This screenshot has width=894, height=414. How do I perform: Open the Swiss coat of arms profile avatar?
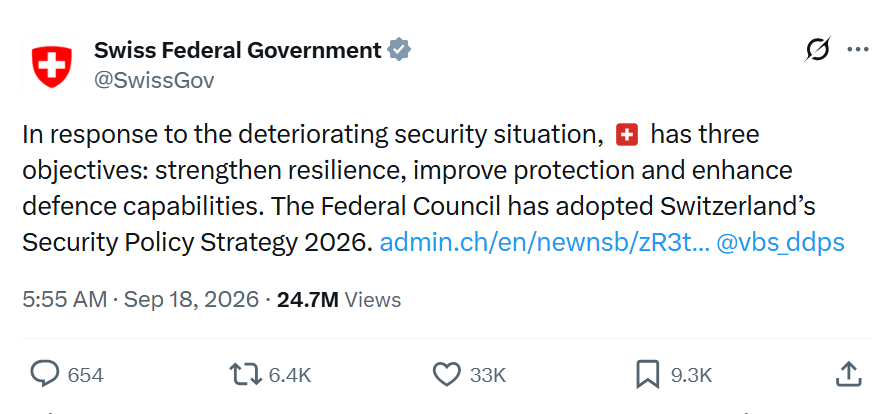[x=52, y=66]
